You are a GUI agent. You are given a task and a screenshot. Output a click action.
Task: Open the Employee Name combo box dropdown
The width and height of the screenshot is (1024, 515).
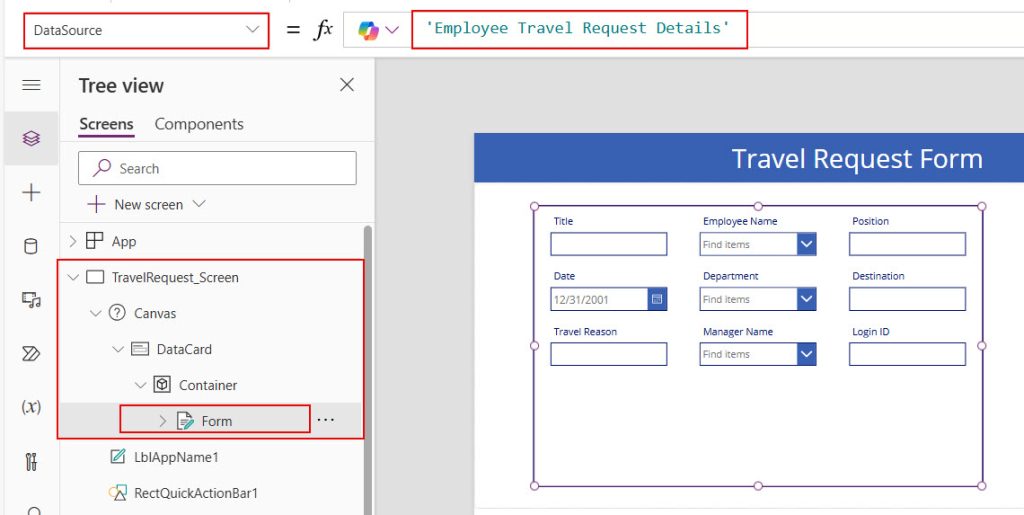click(x=807, y=244)
